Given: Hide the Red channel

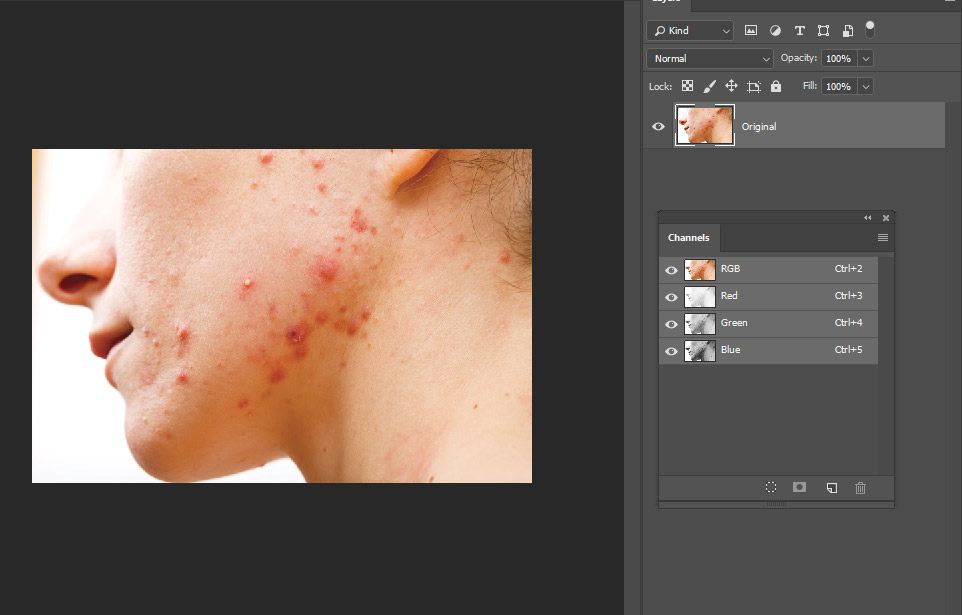Looking at the screenshot, I should 671,296.
